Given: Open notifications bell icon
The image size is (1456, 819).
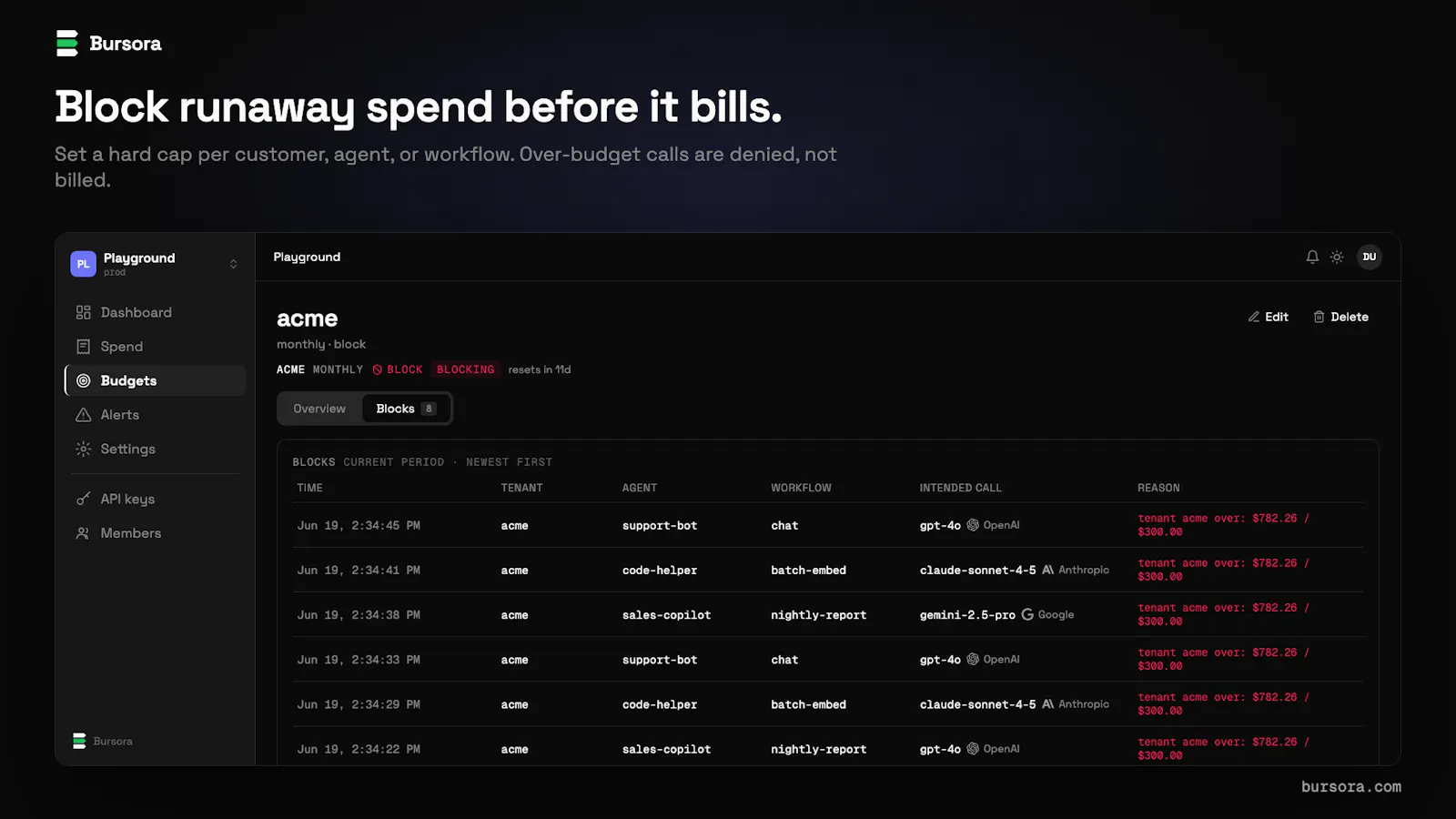Looking at the screenshot, I should [1312, 258].
